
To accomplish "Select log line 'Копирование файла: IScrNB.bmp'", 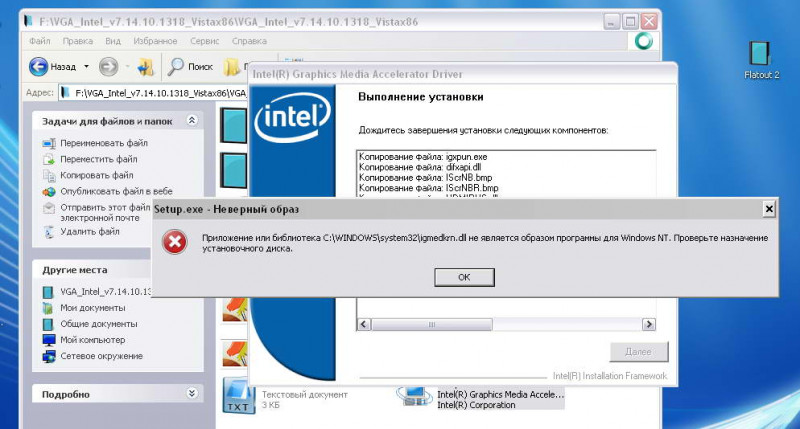I will (426, 178).
